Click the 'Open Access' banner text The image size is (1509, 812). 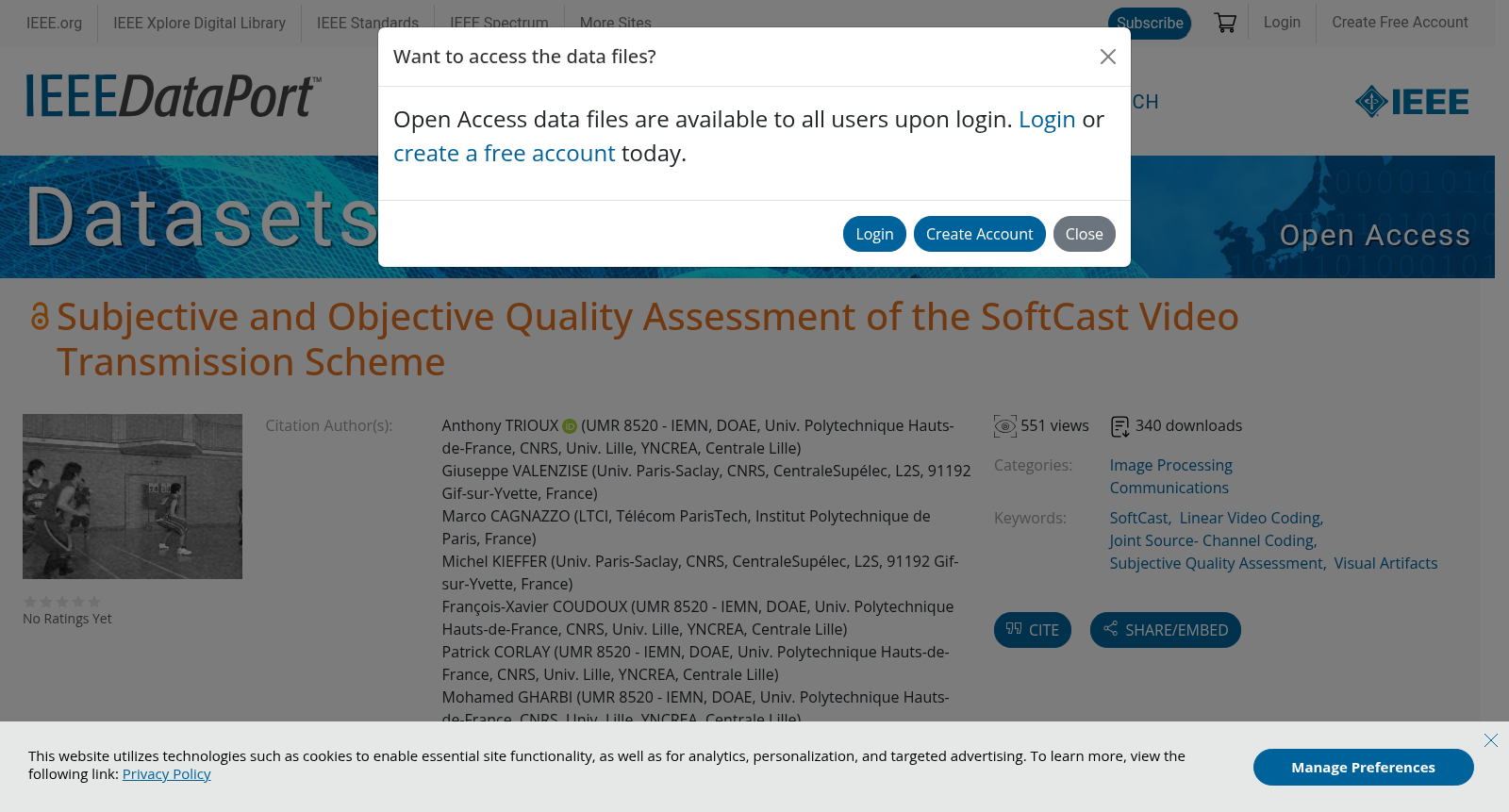tap(1374, 235)
